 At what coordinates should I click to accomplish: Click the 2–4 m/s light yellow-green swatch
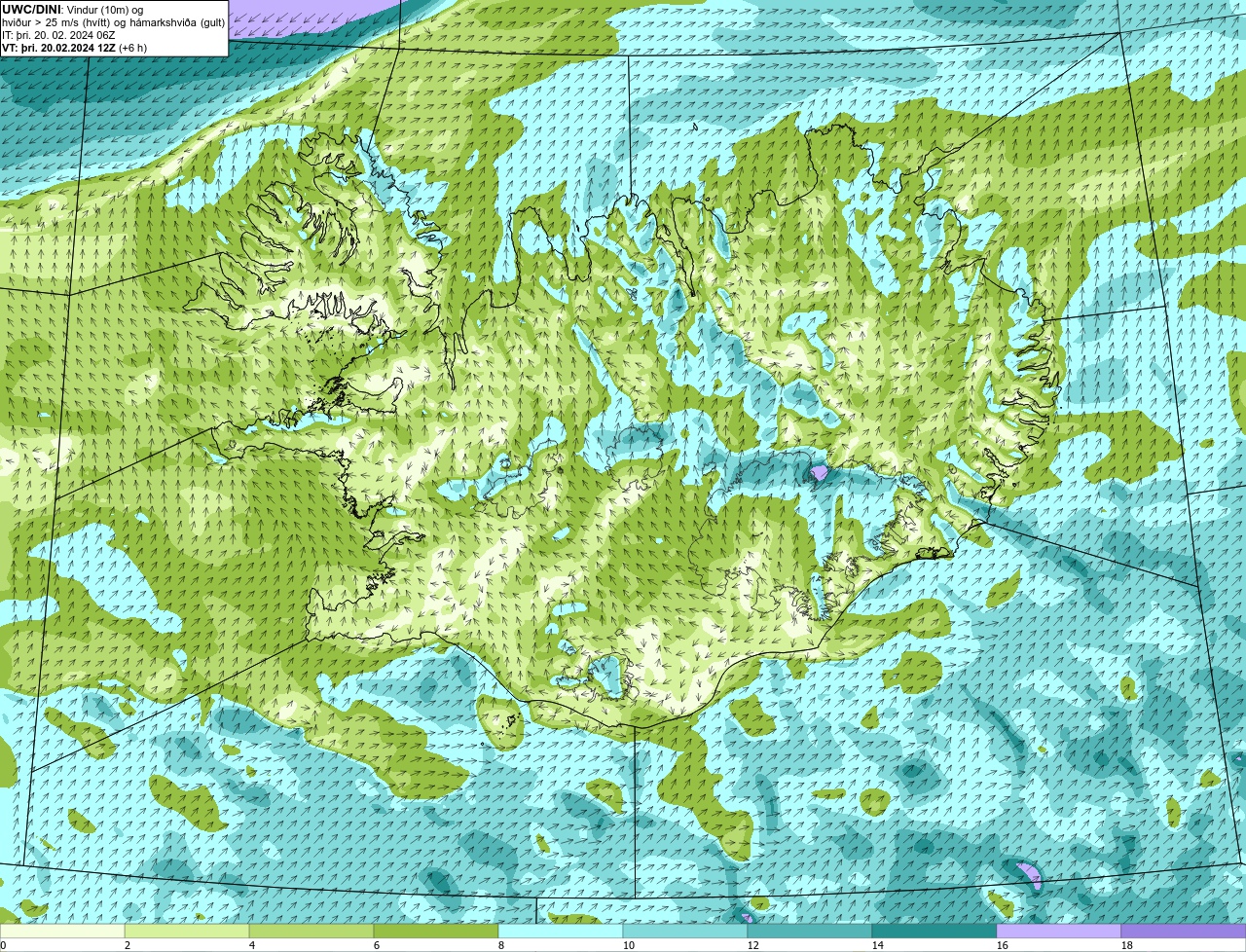(x=187, y=931)
